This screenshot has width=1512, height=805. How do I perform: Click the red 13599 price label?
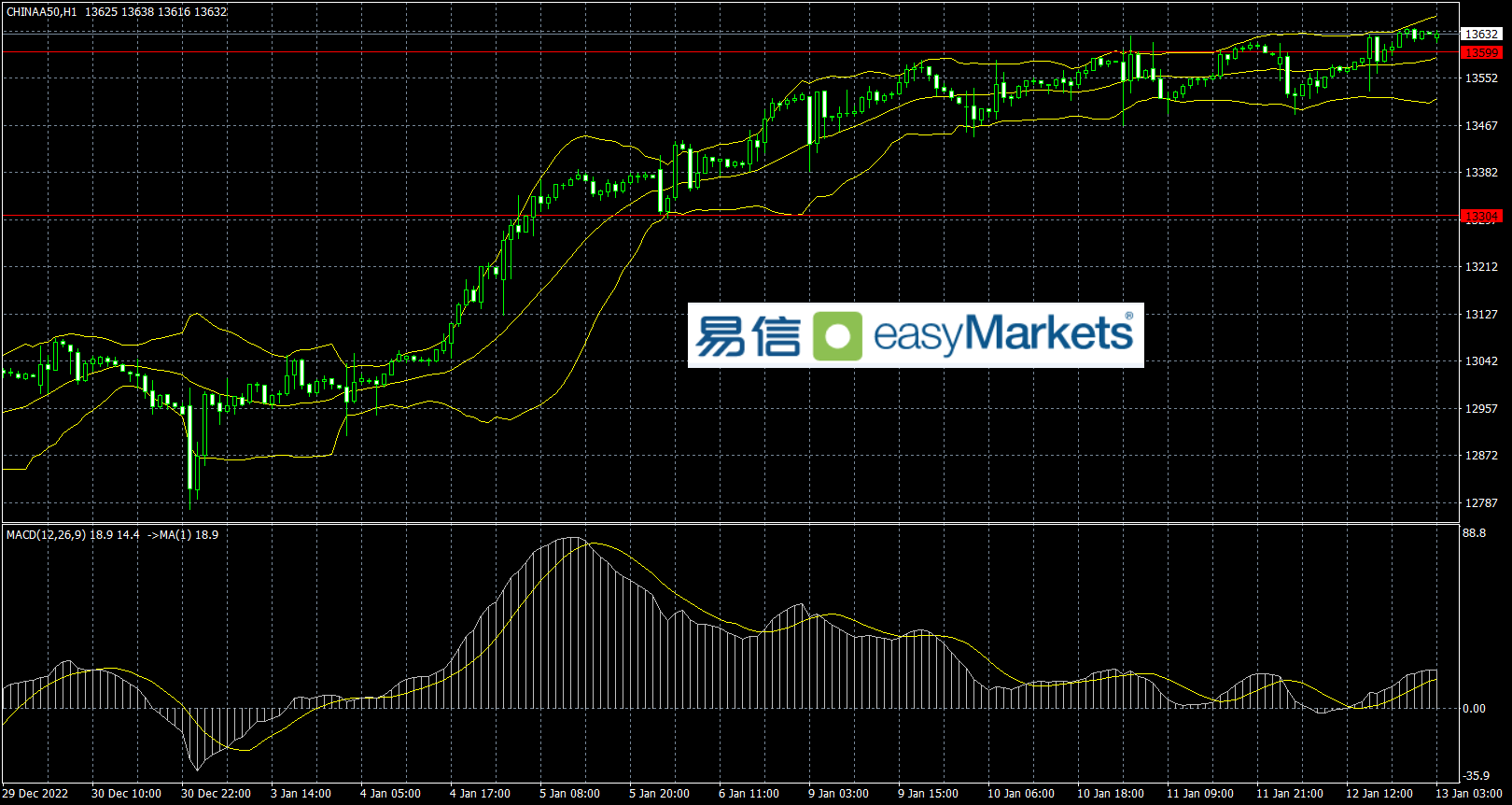1481,53
